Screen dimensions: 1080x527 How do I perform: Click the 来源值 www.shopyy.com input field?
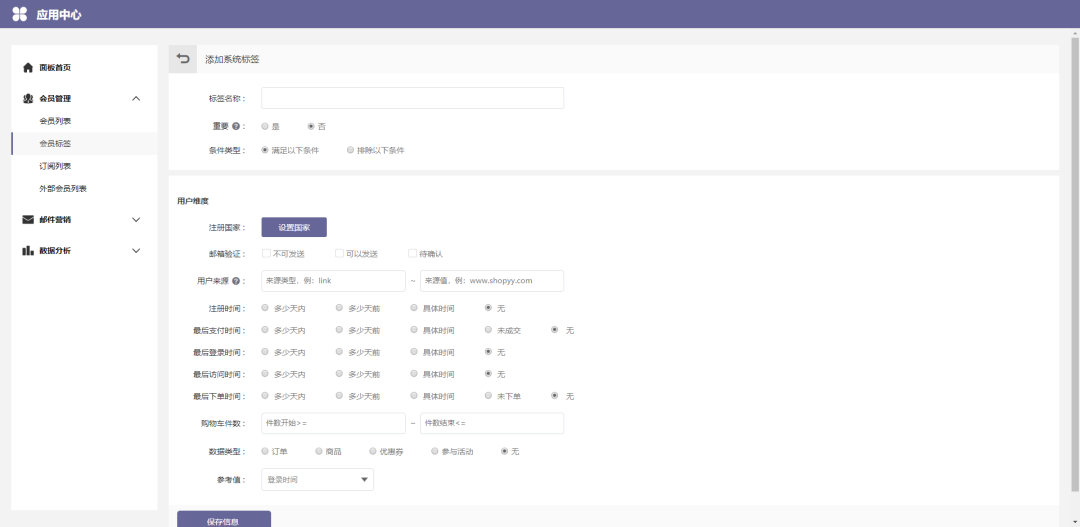[492, 281]
